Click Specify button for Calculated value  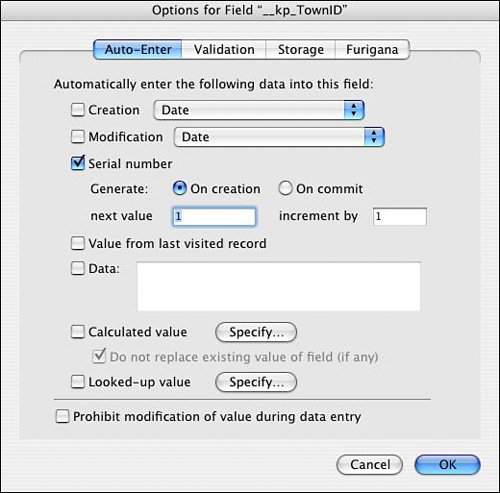[256, 332]
